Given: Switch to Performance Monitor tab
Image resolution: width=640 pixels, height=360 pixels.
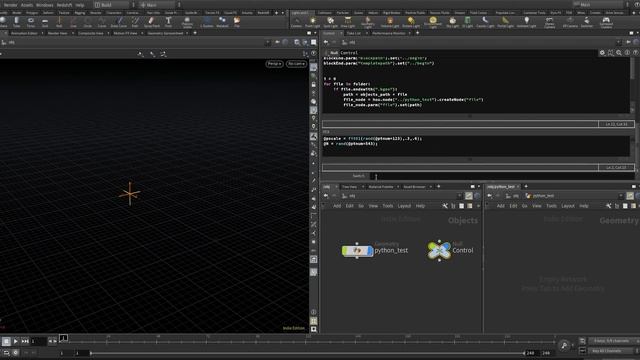Looking at the screenshot, I should [x=389, y=33].
